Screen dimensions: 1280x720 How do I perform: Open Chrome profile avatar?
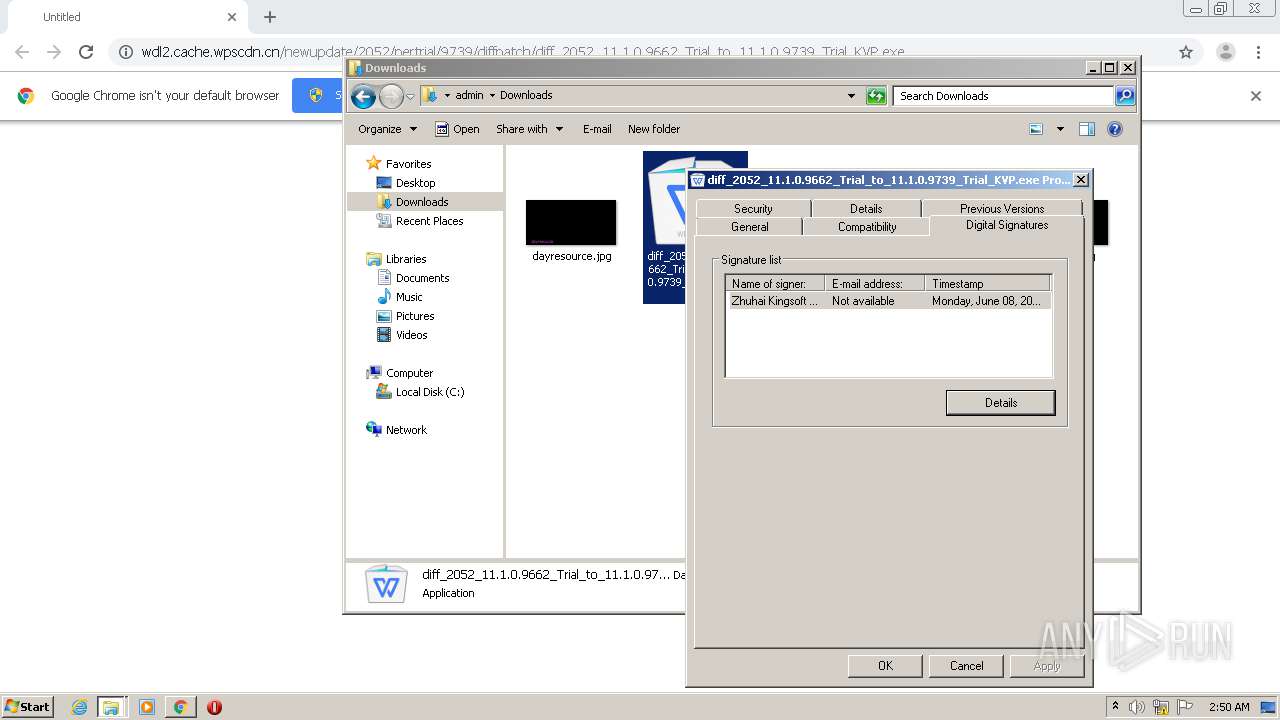coord(1225,52)
